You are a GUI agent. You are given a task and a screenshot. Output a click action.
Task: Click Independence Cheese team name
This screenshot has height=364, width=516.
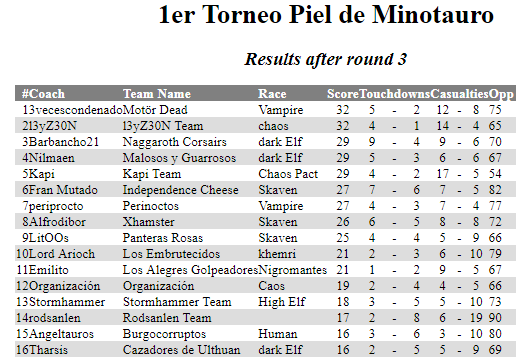181,190
